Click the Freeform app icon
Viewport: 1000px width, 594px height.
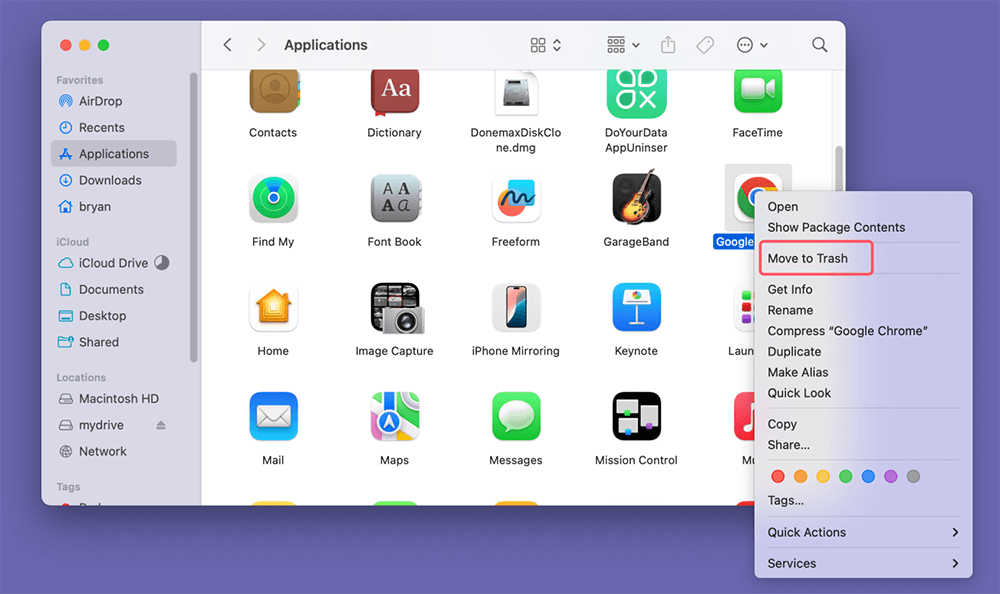(516, 199)
